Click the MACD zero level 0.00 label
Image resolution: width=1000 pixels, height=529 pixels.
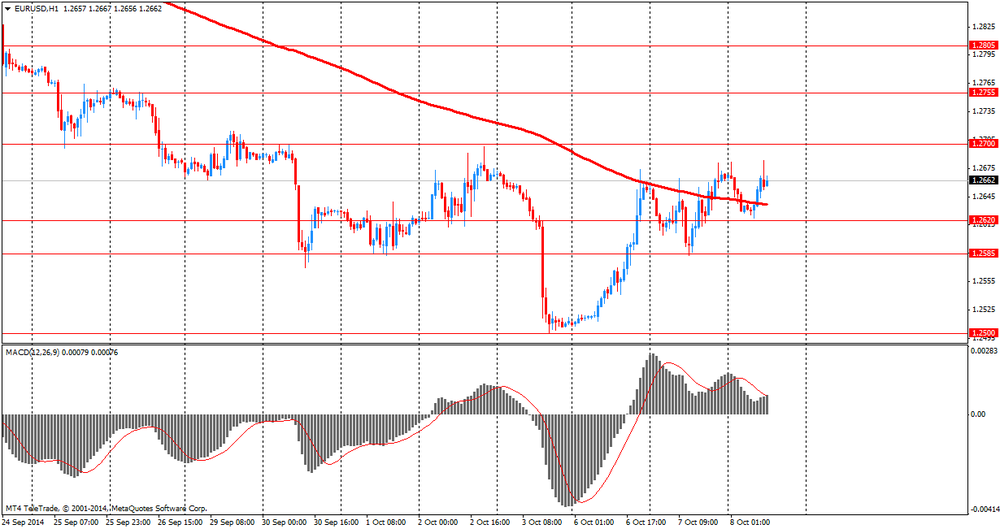[978, 414]
